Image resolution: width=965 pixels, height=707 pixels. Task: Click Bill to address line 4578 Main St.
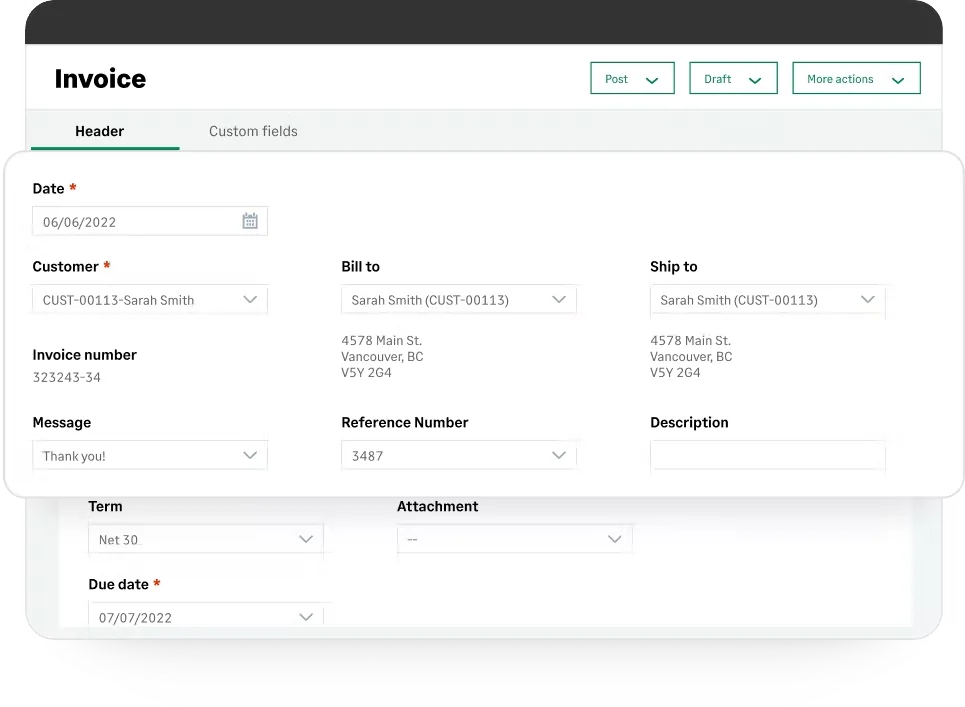click(382, 340)
